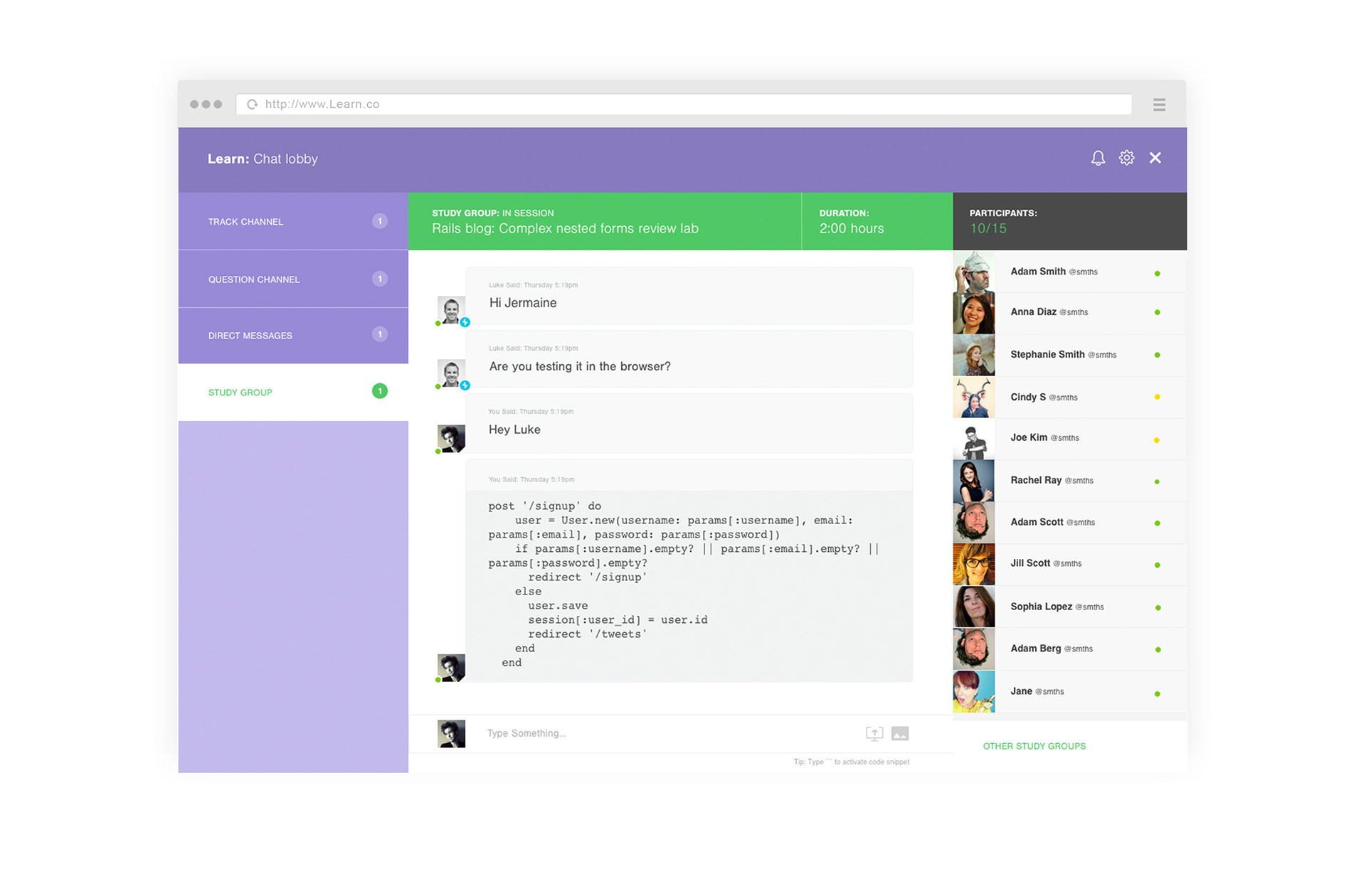Click Jill Scott's avatar photo
Viewport: 1366px width, 896px height.
coord(974,565)
